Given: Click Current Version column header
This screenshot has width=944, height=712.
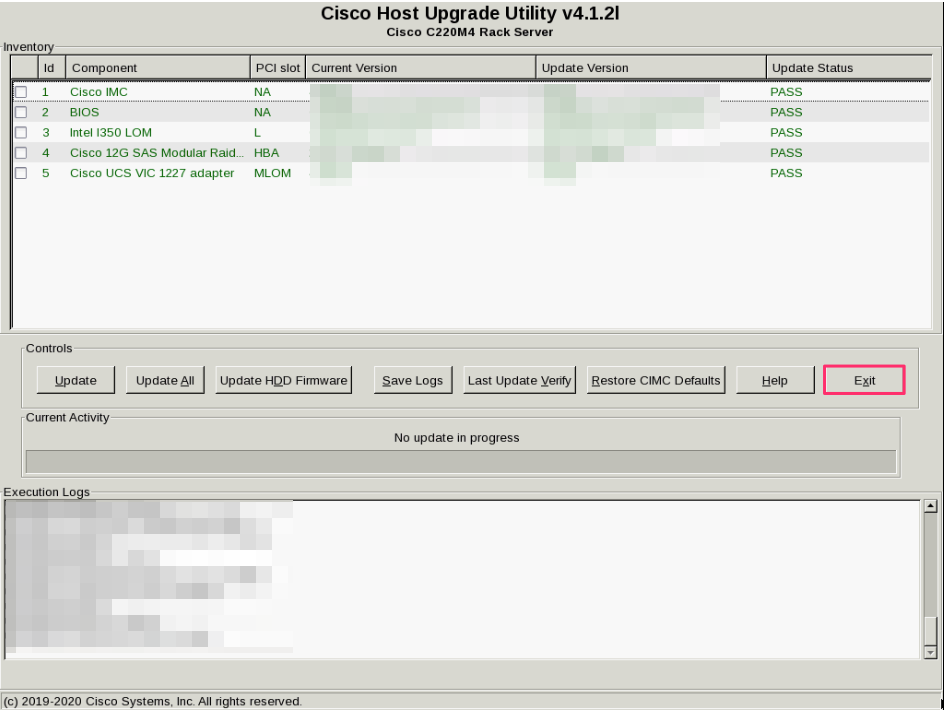Looking at the screenshot, I should (420, 68).
